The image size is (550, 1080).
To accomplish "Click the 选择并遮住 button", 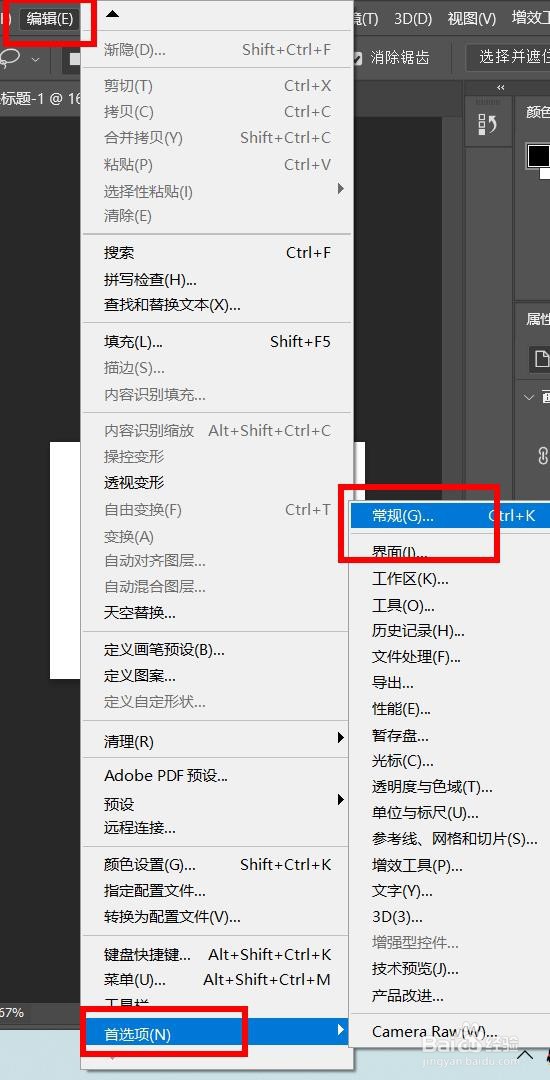I will coord(508,57).
